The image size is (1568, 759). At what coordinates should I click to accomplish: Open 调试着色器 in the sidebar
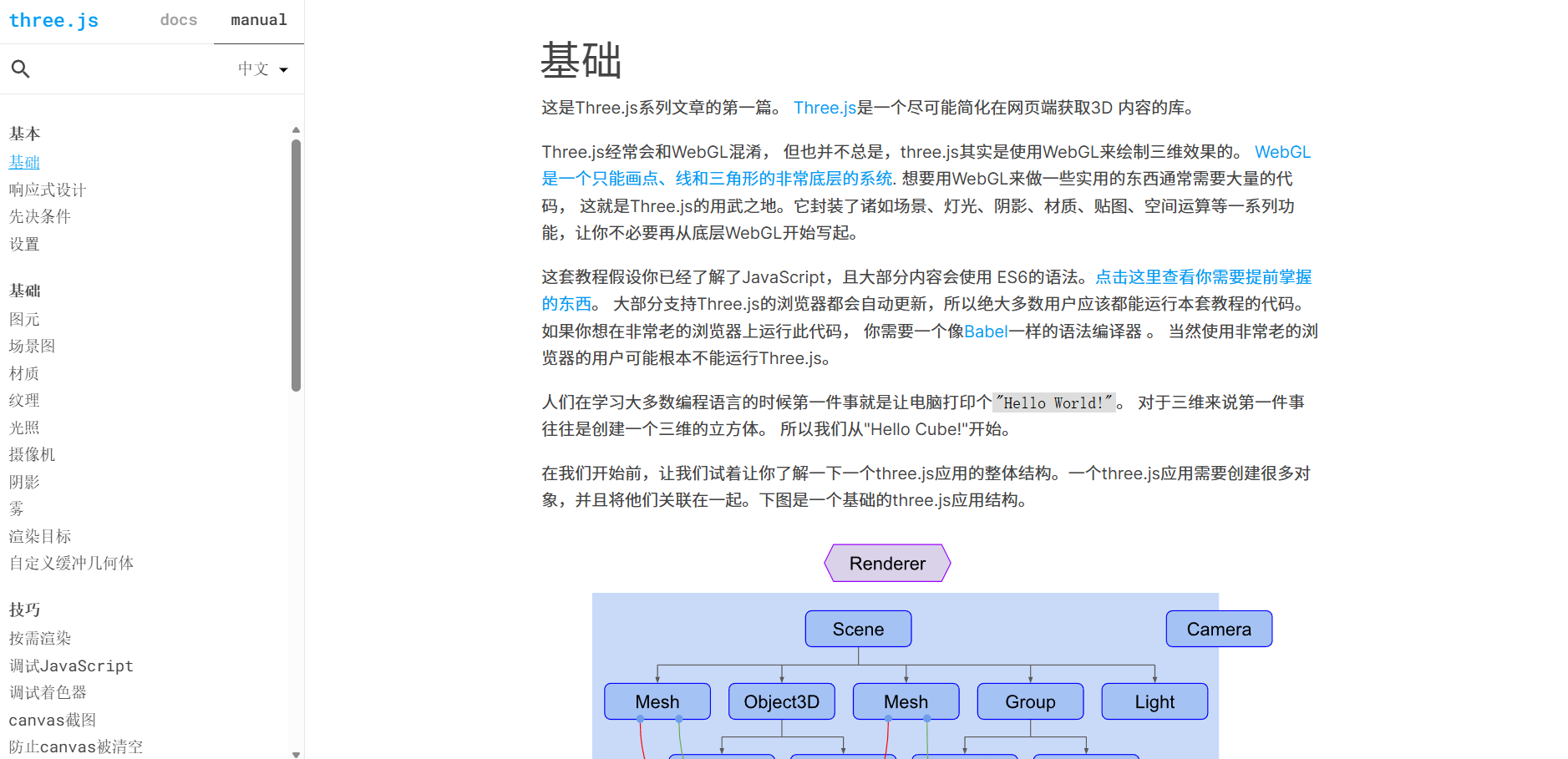(48, 692)
